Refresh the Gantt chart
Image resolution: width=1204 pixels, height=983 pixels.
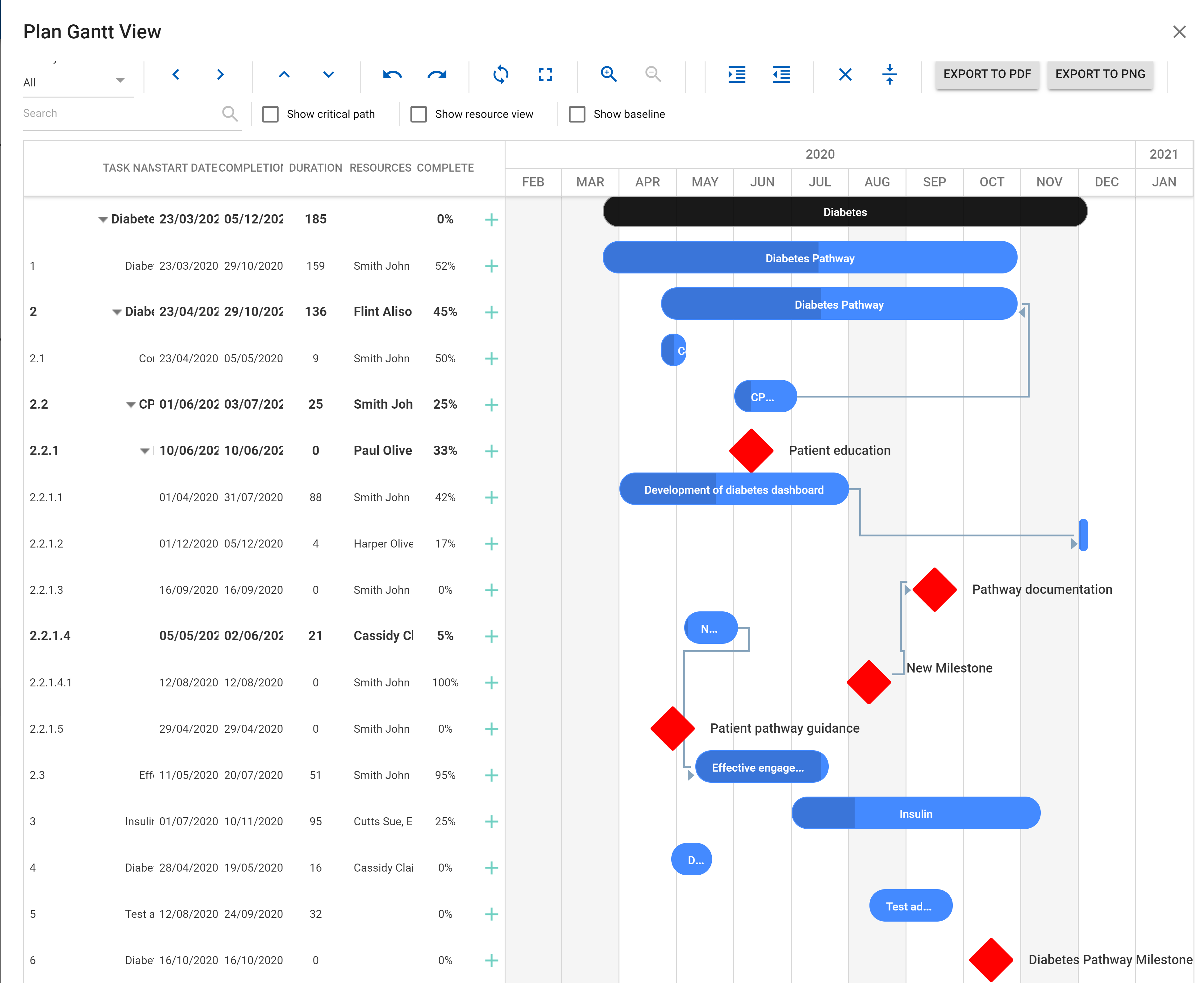[501, 75]
